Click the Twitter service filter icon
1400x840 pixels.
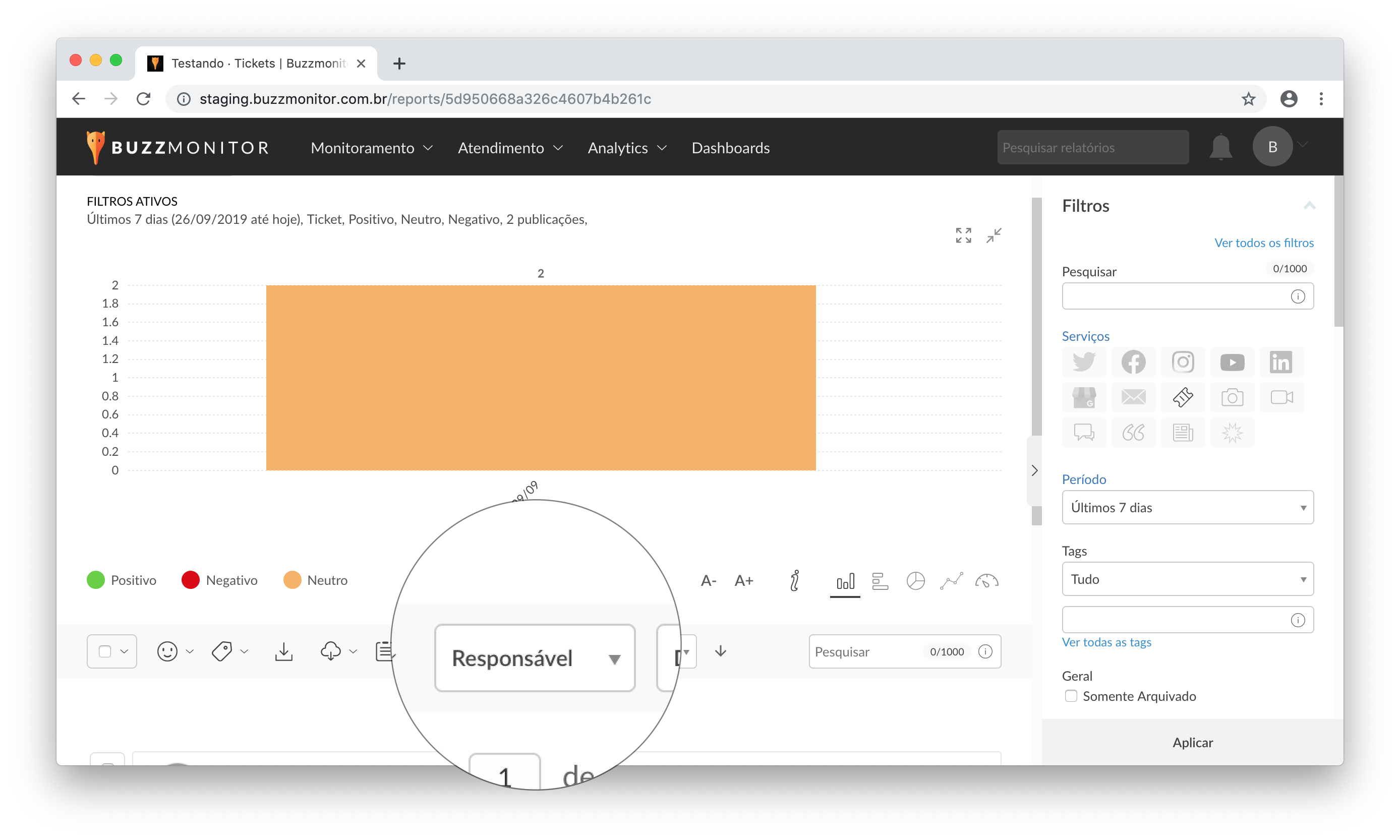1084,362
